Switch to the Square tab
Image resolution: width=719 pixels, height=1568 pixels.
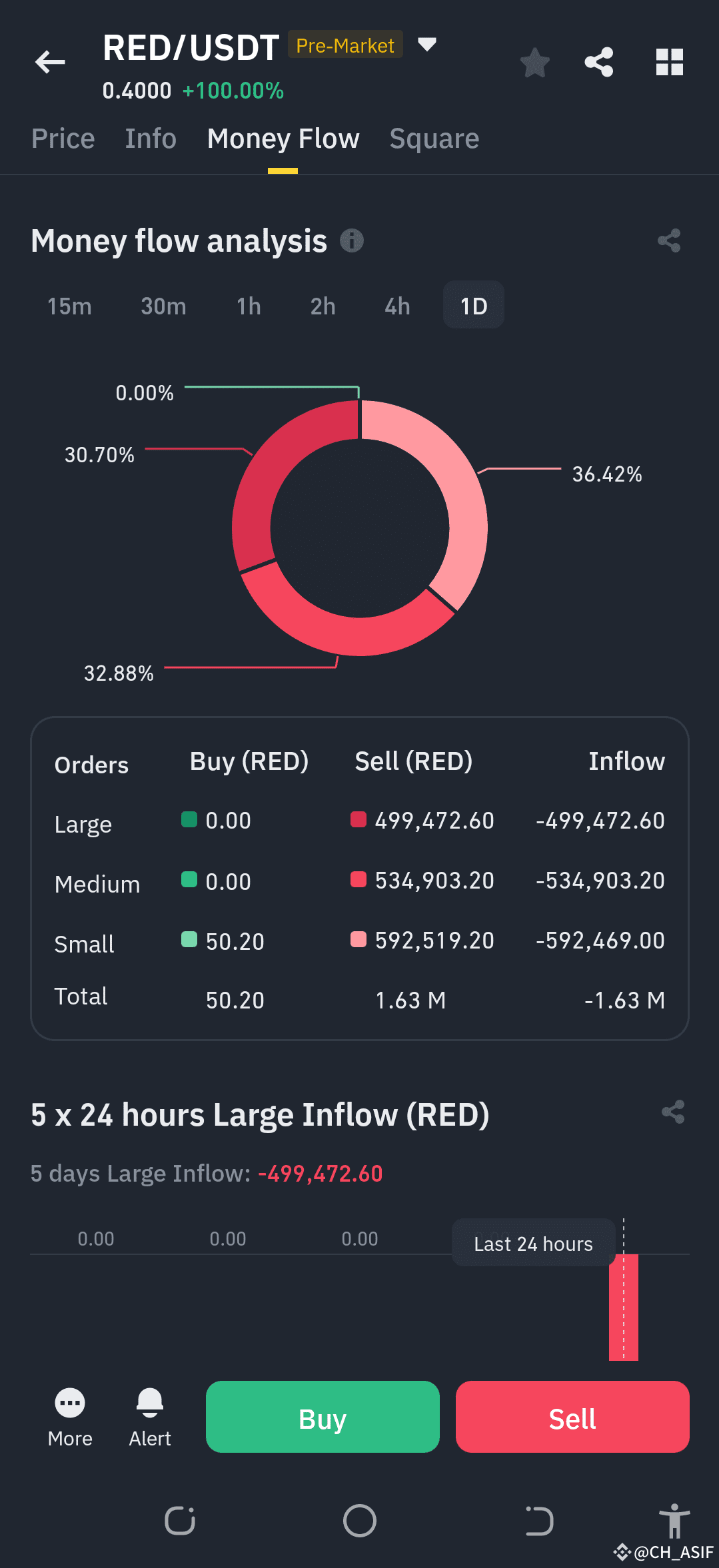click(434, 139)
